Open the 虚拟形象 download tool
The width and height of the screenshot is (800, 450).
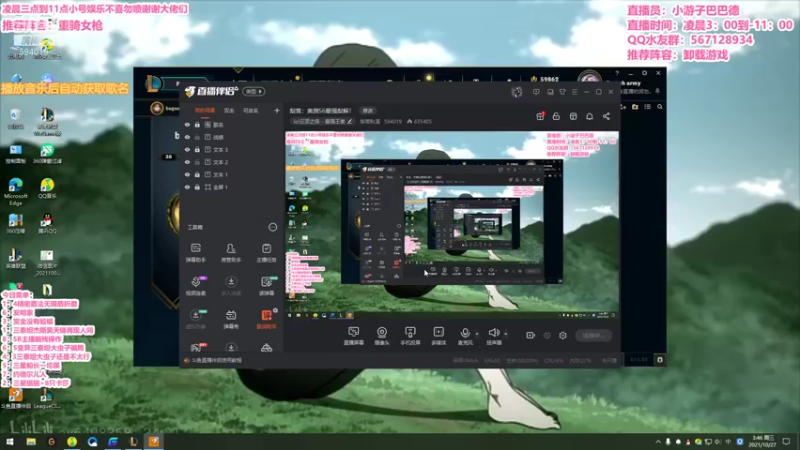(x=195, y=319)
